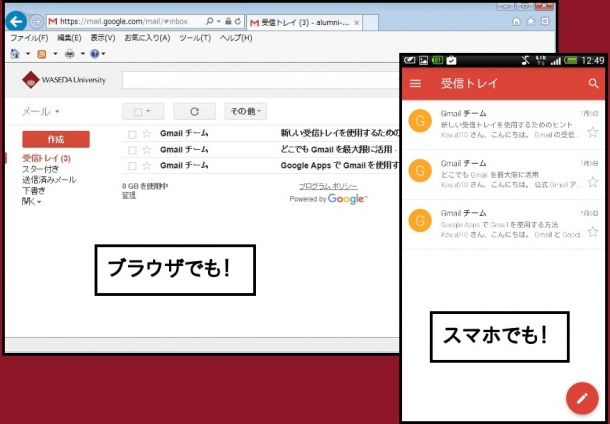This screenshot has width=610, height=424.
Task: Tap the red compose pencil button on phone
Action: click(x=582, y=398)
